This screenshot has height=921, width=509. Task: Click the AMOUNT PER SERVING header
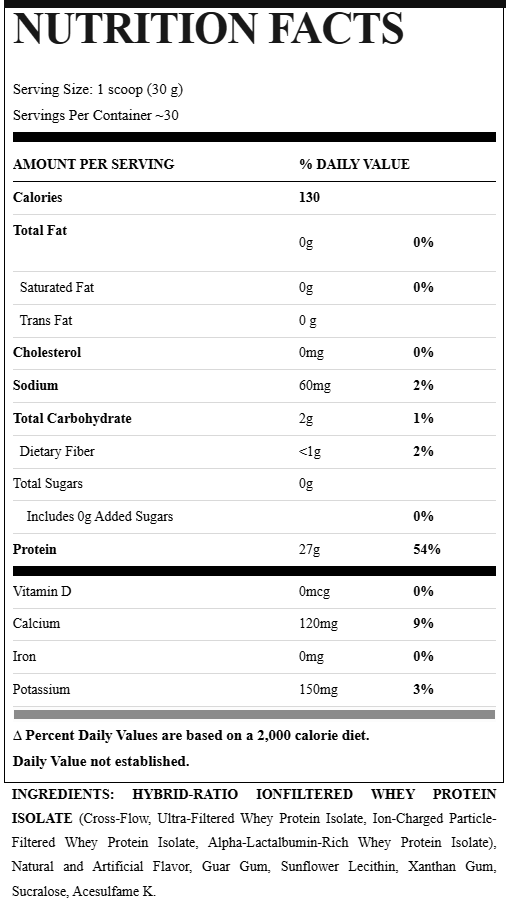93,164
